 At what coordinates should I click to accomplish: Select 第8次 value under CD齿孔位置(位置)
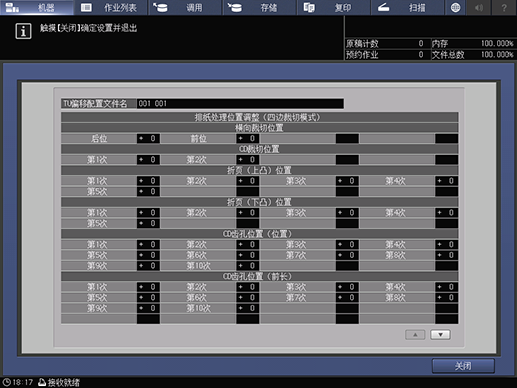click(447, 255)
